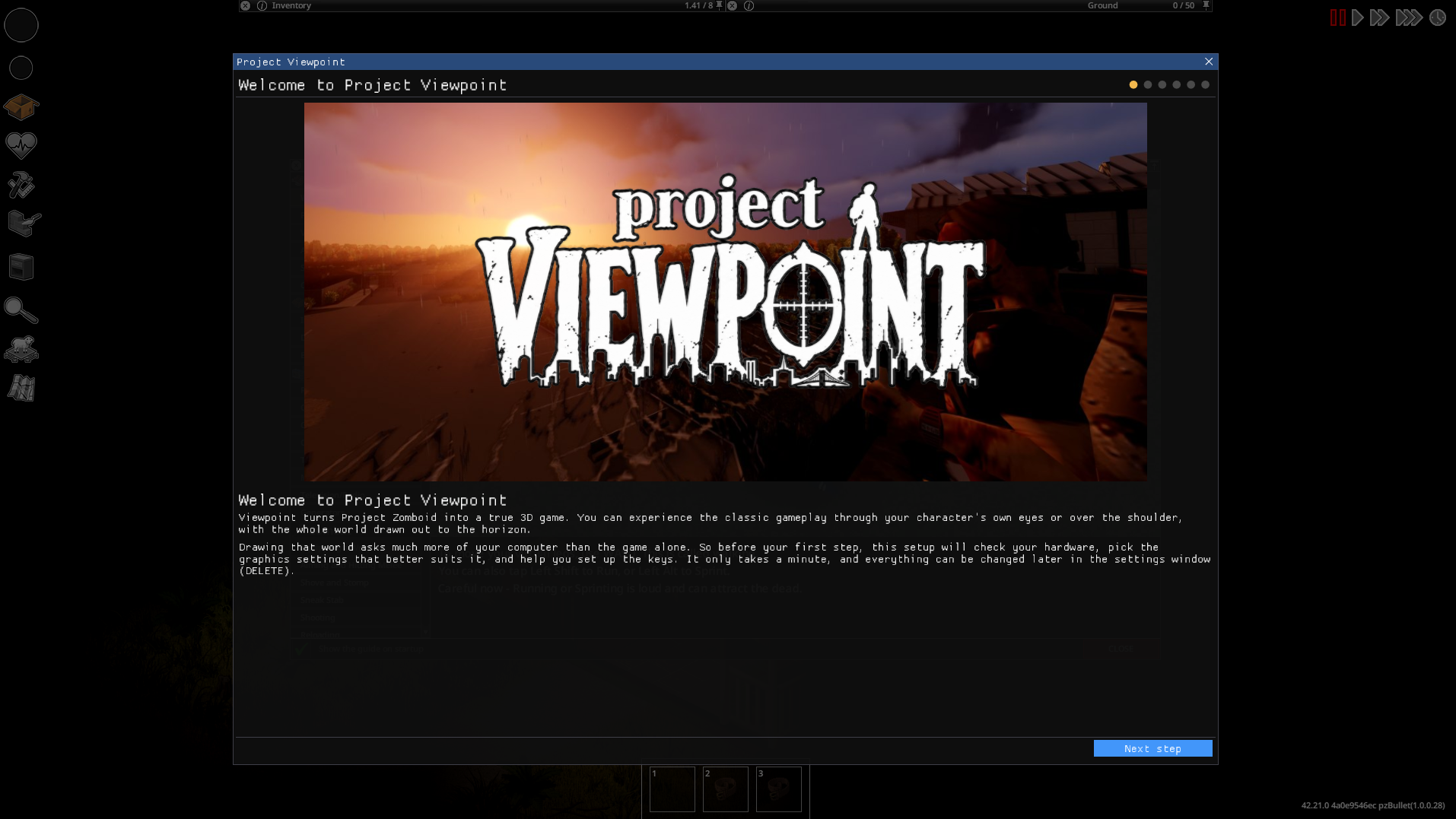Viewport: 1456px width, 819px height.
Task: Open the furniture cube icon in sidebar
Action: coord(21,267)
